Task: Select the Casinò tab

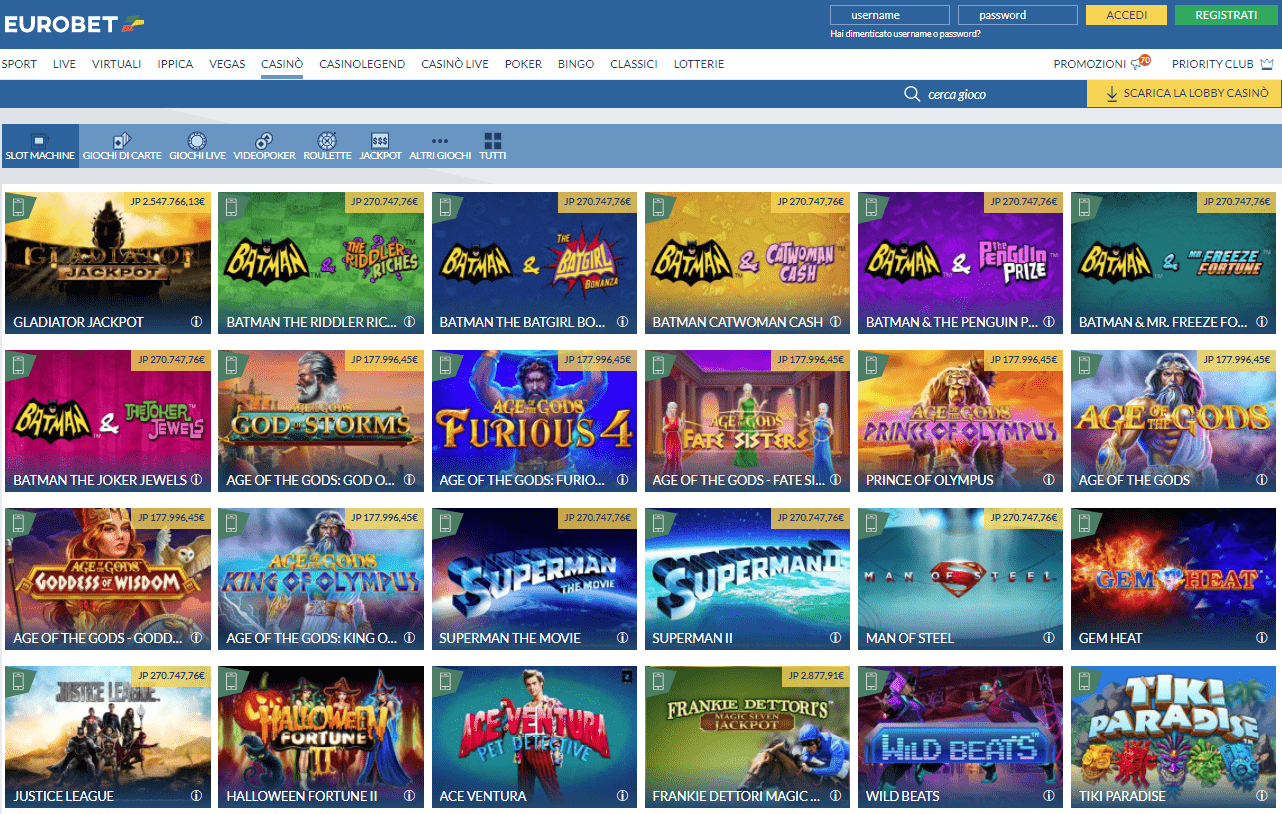Action: point(282,64)
